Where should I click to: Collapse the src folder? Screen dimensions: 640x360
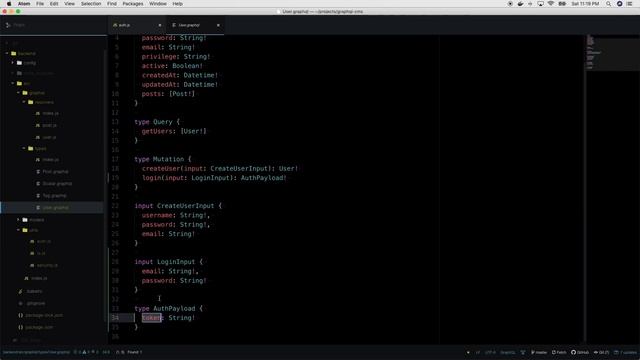(13, 83)
